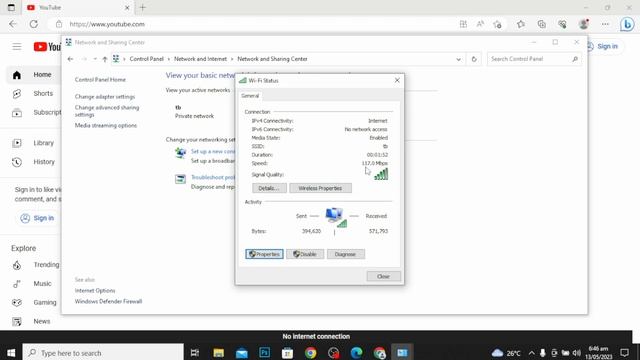Open Google Chrome from taskbar
The width and height of the screenshot is (640, 360).
tap(311, 353)
